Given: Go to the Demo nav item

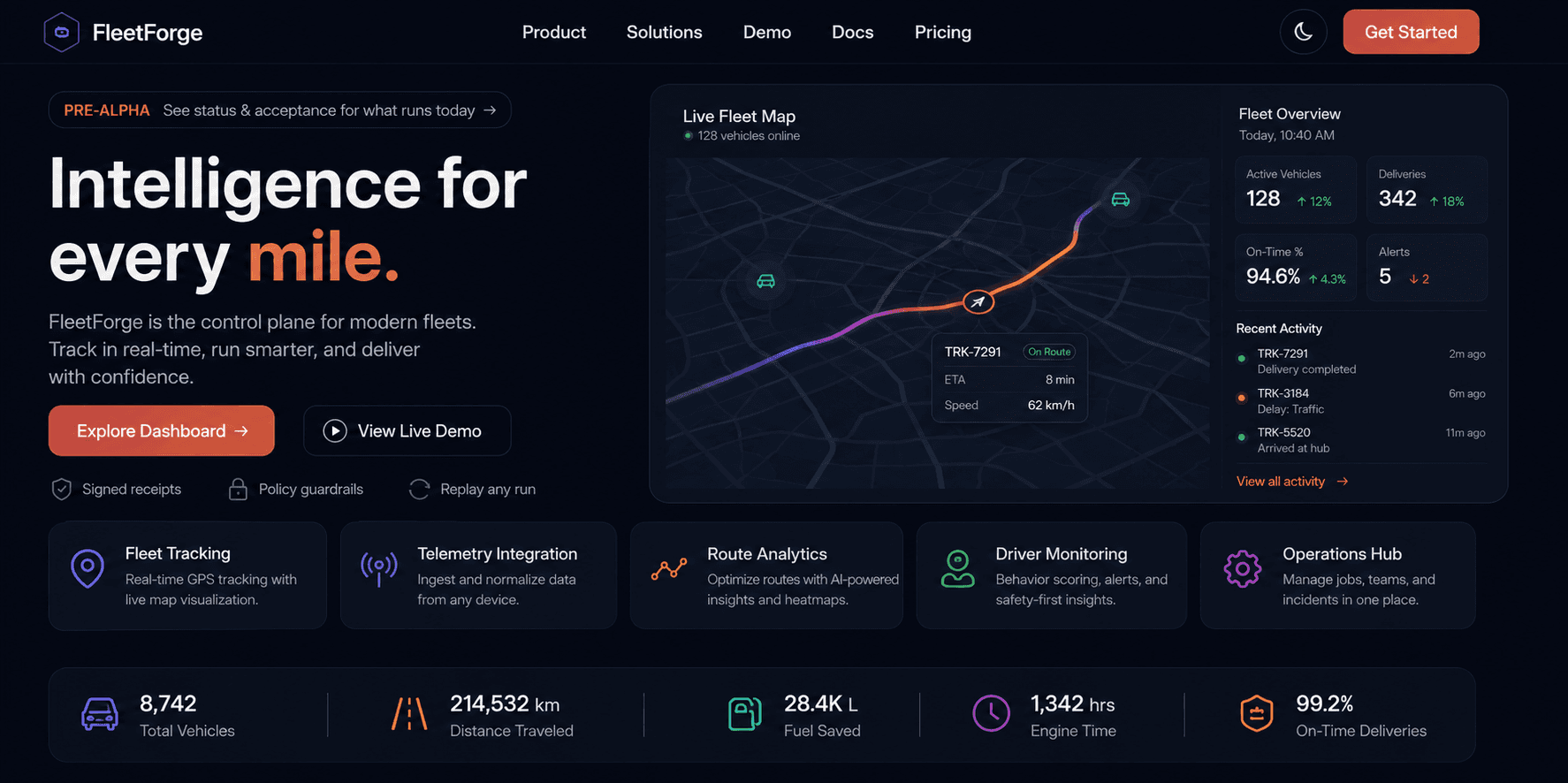Looking at the screenshot, I should tap(767, 33).
